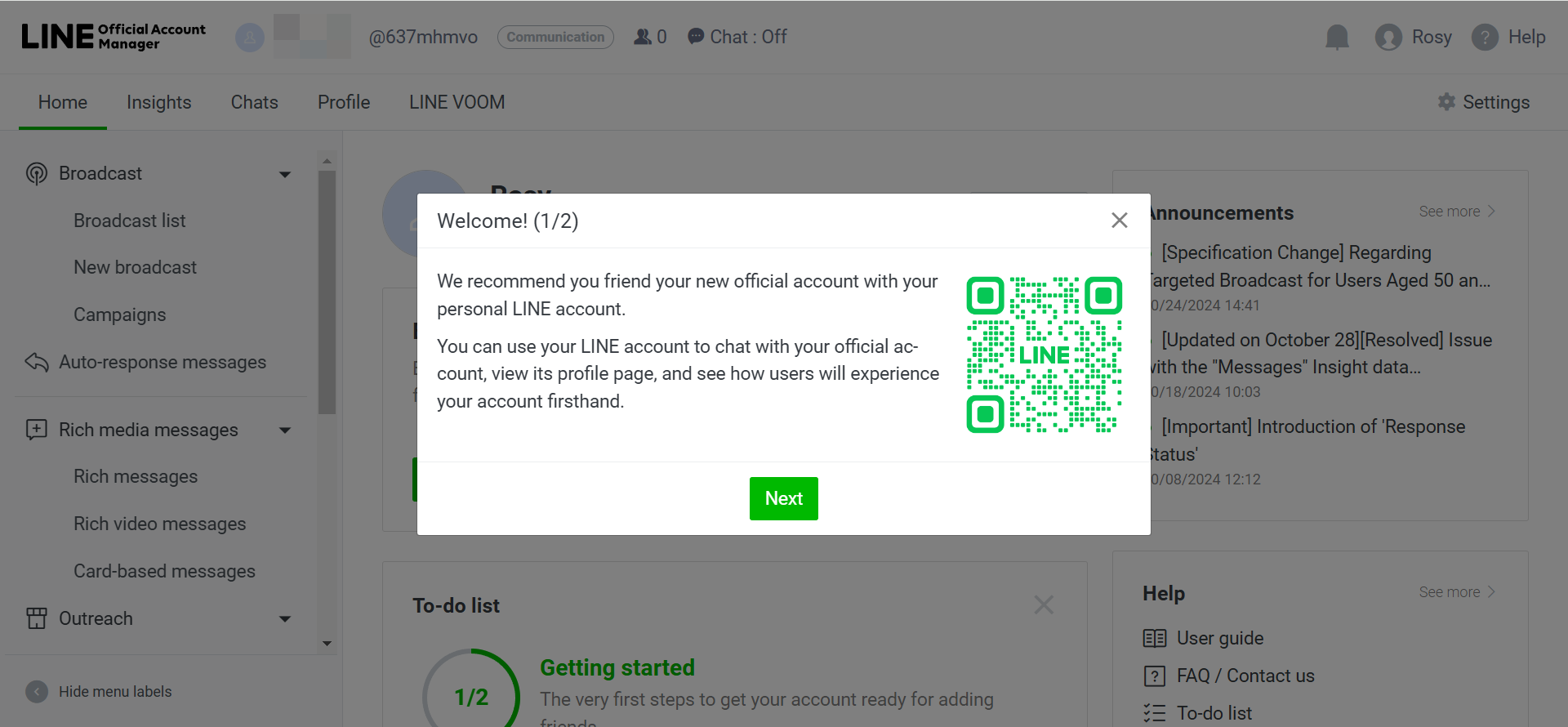Close the Welcome dialog
1568x727 pixels.
(x=1119, y=221)
